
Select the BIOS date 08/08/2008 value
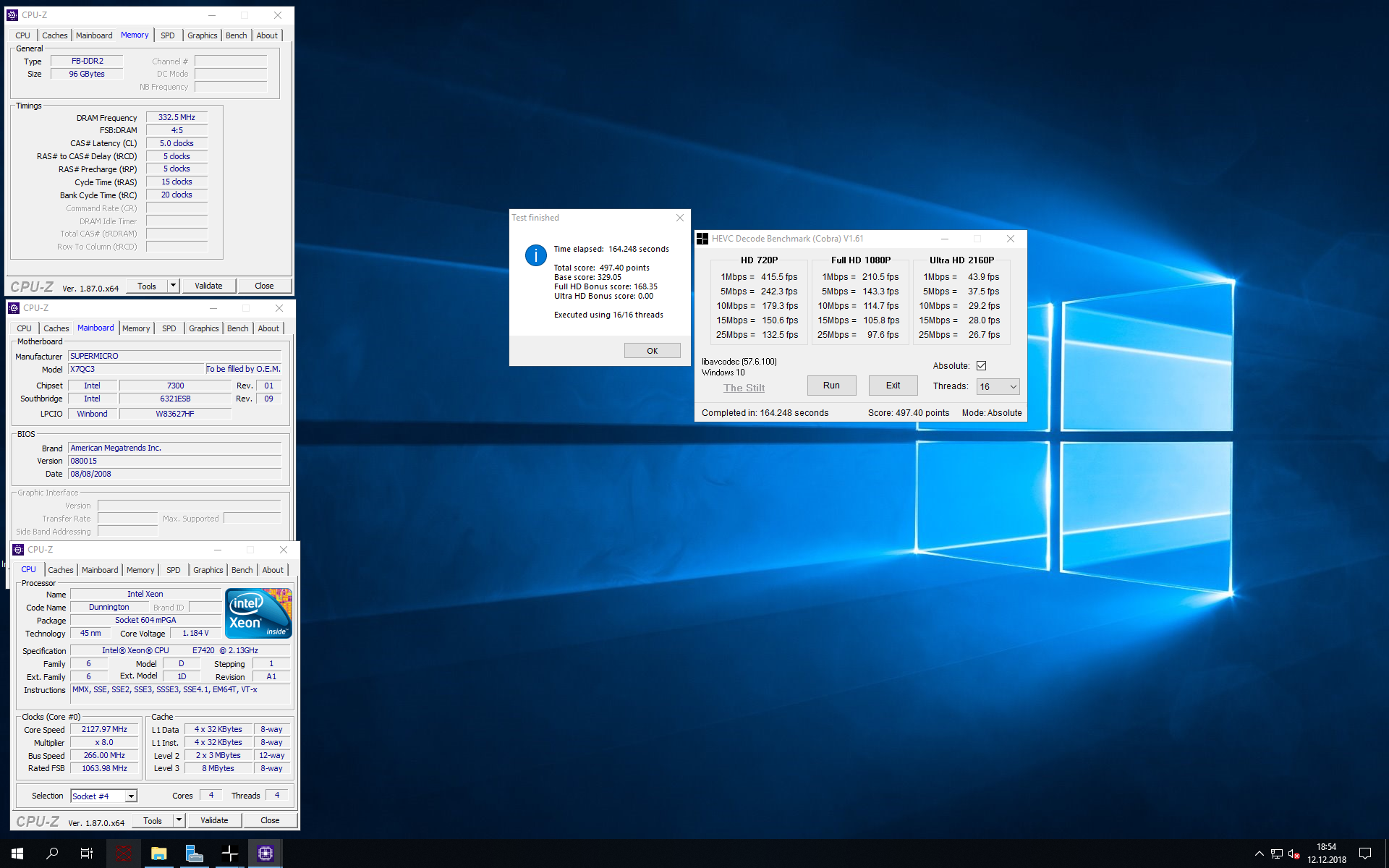174,474
